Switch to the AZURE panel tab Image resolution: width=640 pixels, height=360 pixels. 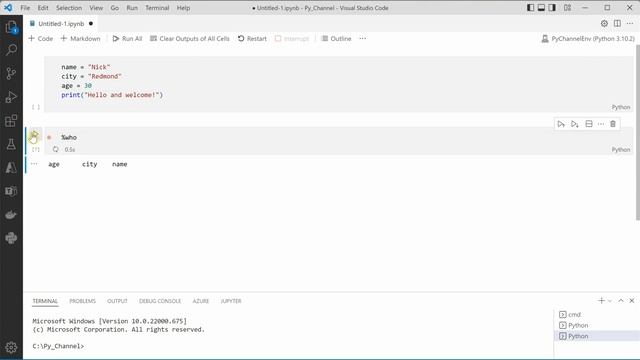tap(200, 301)
